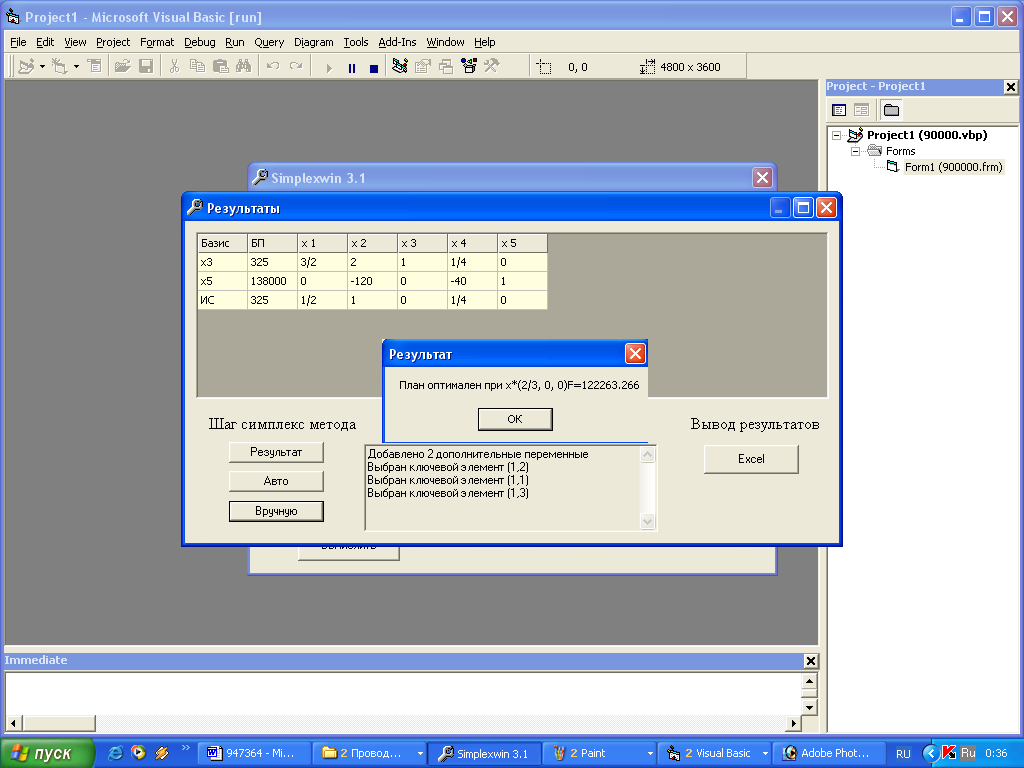Image resolution: width=1024 pixels, height=768 pixels.
Task: Open the Diagram menu
Action: pos(313,42)
